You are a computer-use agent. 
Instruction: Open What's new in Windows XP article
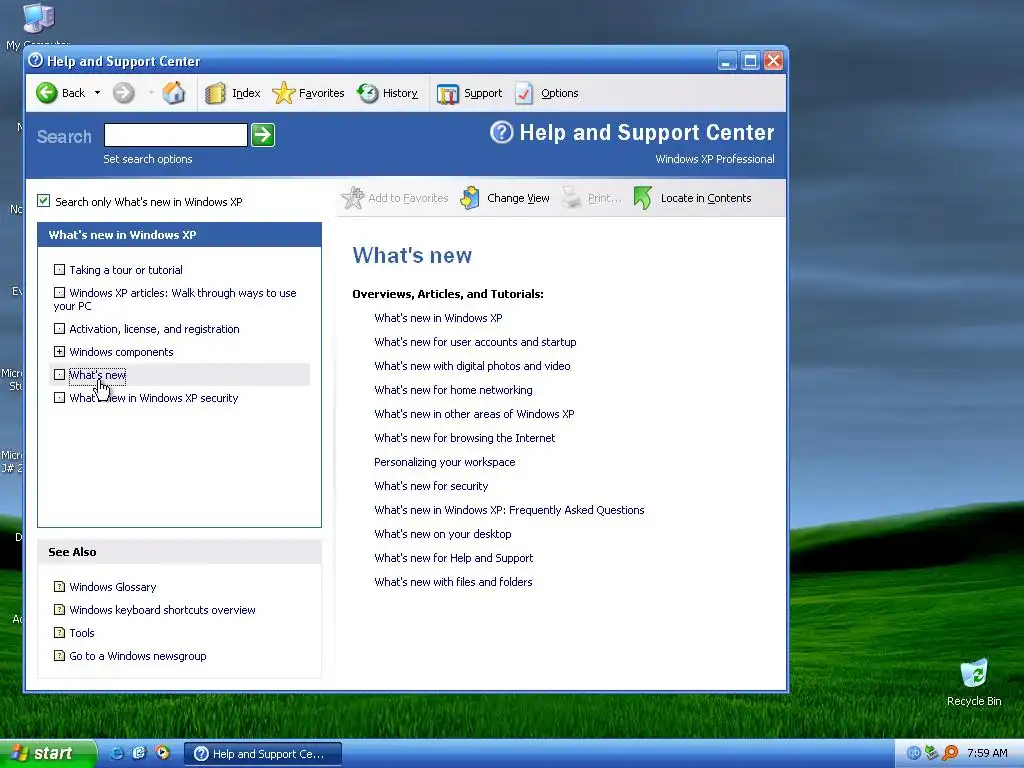click(x=438, y=318)
